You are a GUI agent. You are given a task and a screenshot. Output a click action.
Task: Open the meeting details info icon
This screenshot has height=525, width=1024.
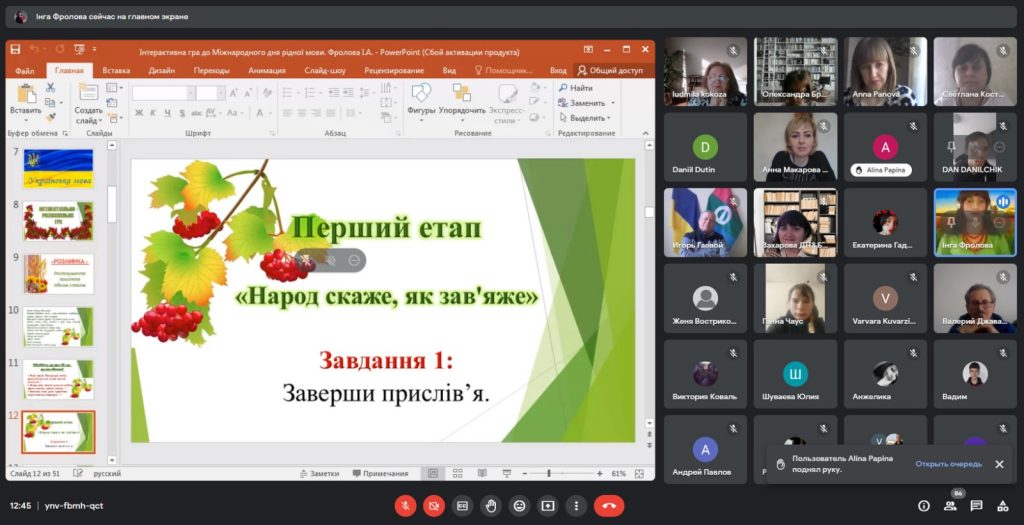click(923, 506)
